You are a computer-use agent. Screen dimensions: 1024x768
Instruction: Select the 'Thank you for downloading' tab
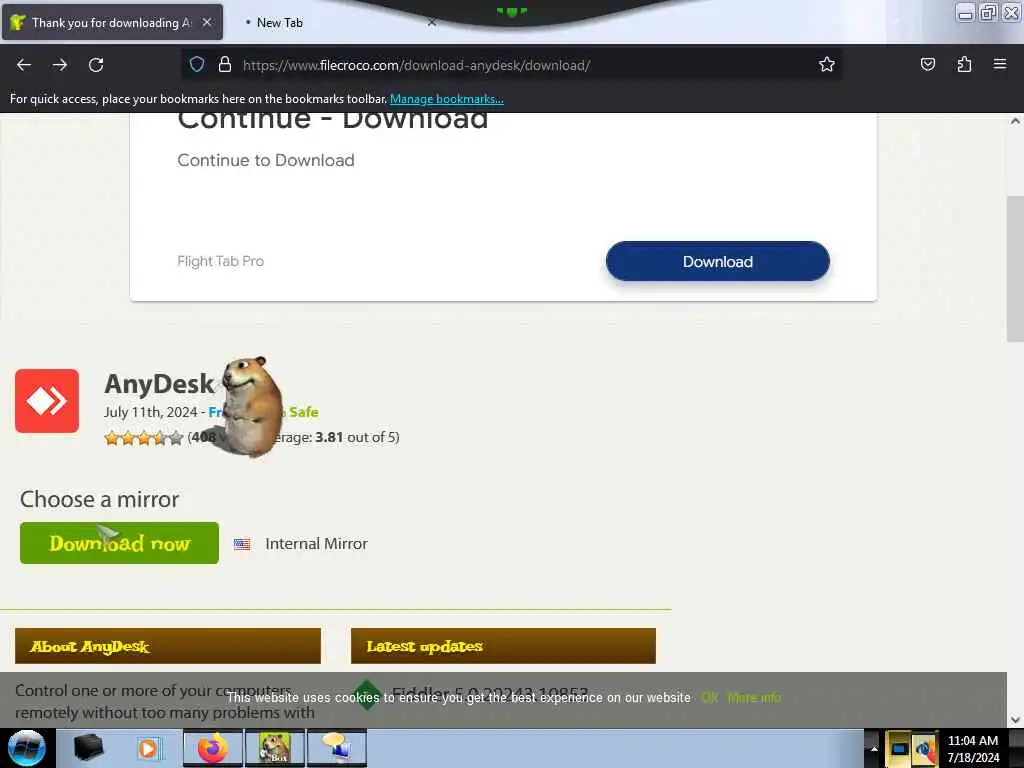click(112, 22)
